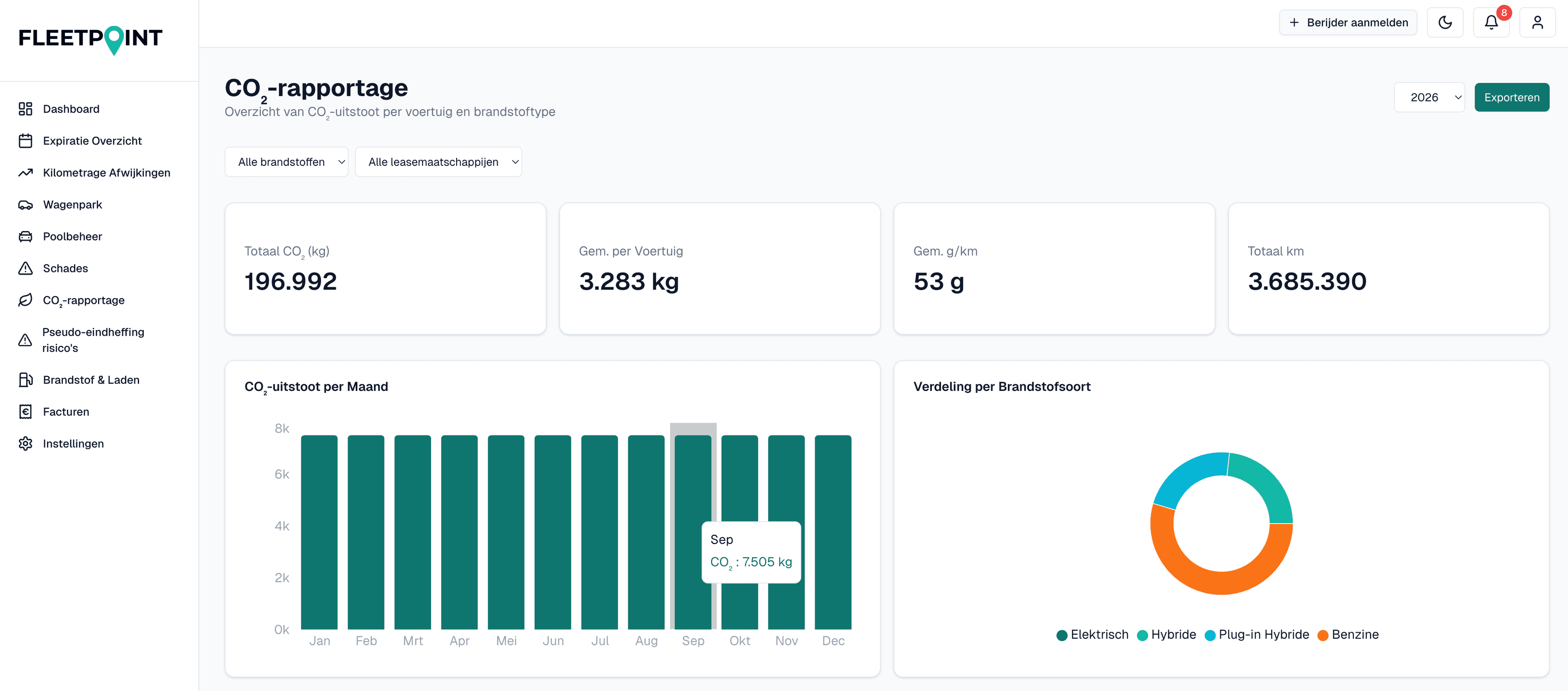Click the Poolbeheer vehicle icon
Image resolution: width=1568 pixels, height=691 pixels.
tap(25, 236)
